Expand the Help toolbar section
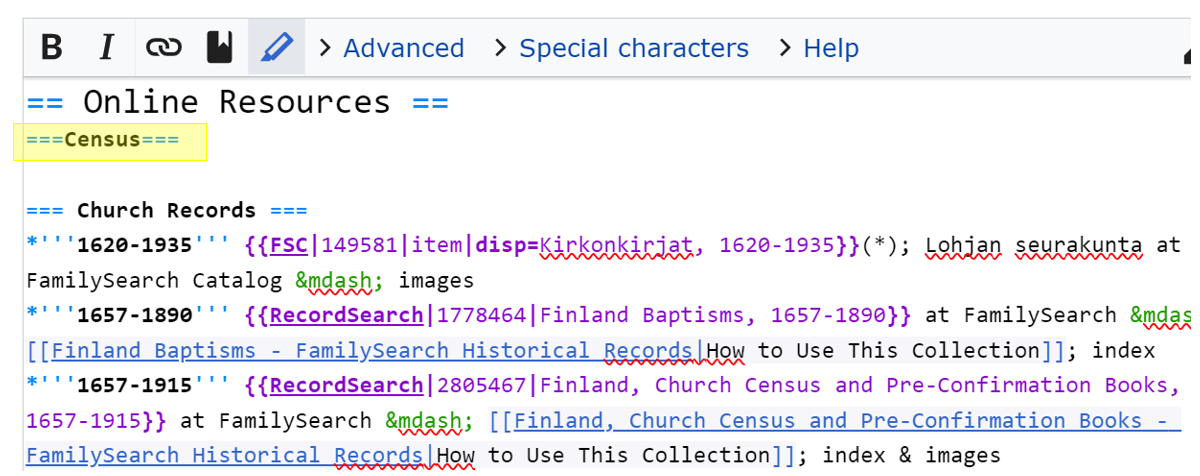The height and width of the screenshot is (476, 1200). coord(818,48)
